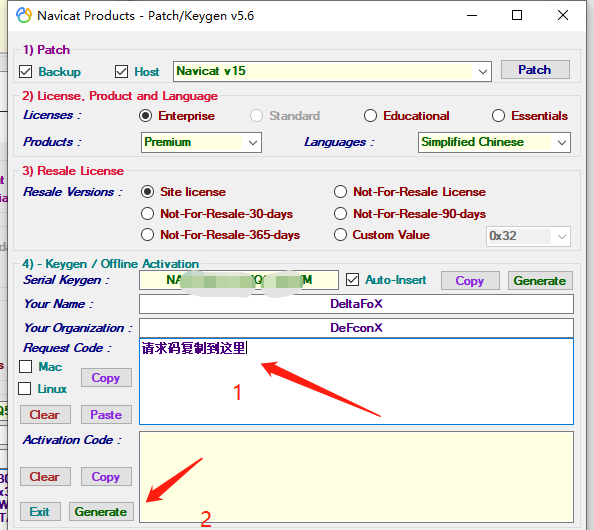This screenshot has height=530, width=594.
Task: Toggle the Linux checkbox
Action: click(25, 388)
